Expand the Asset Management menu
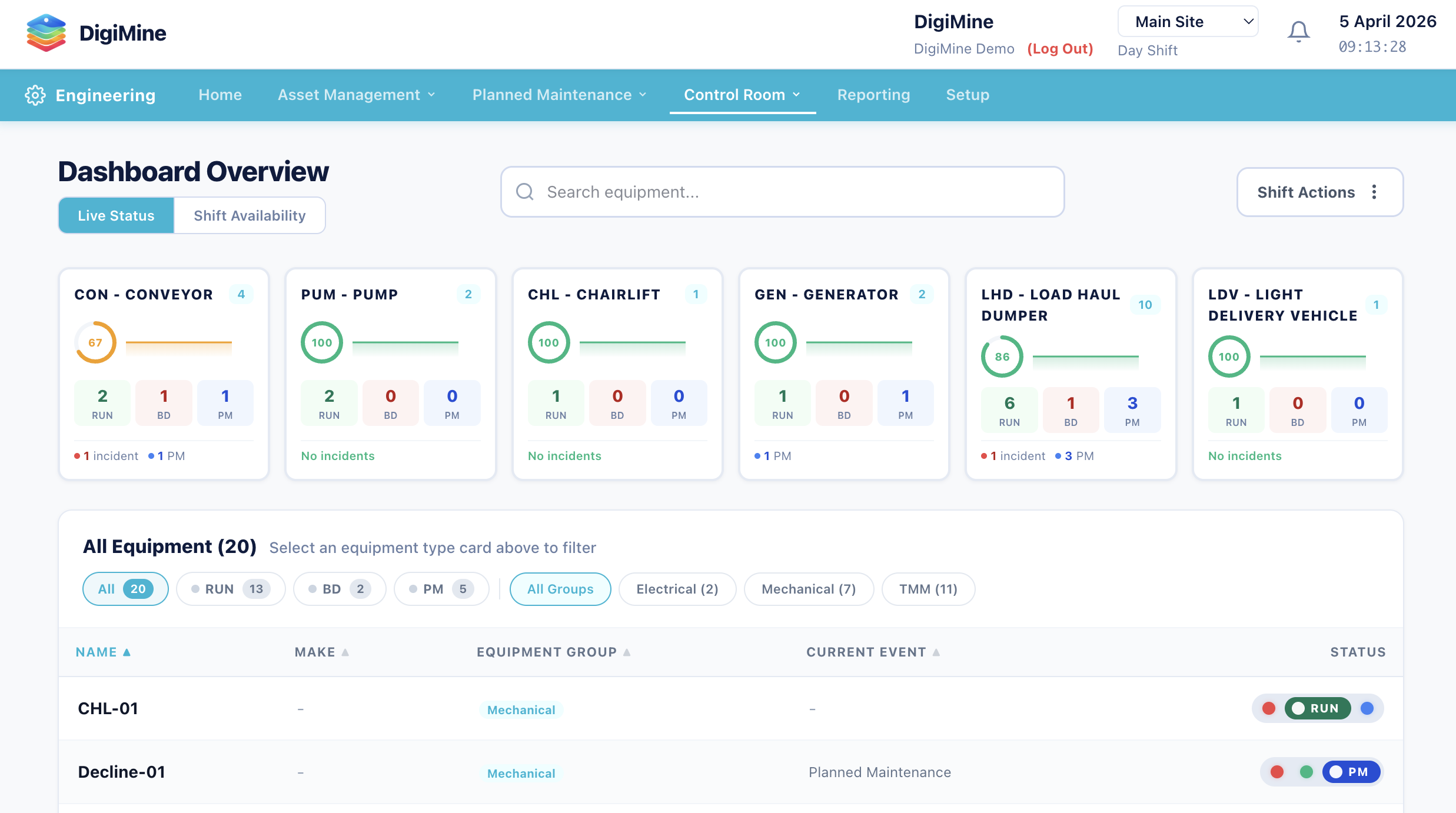This screenshot has width=1456, height=813. (x=356, y=95)
